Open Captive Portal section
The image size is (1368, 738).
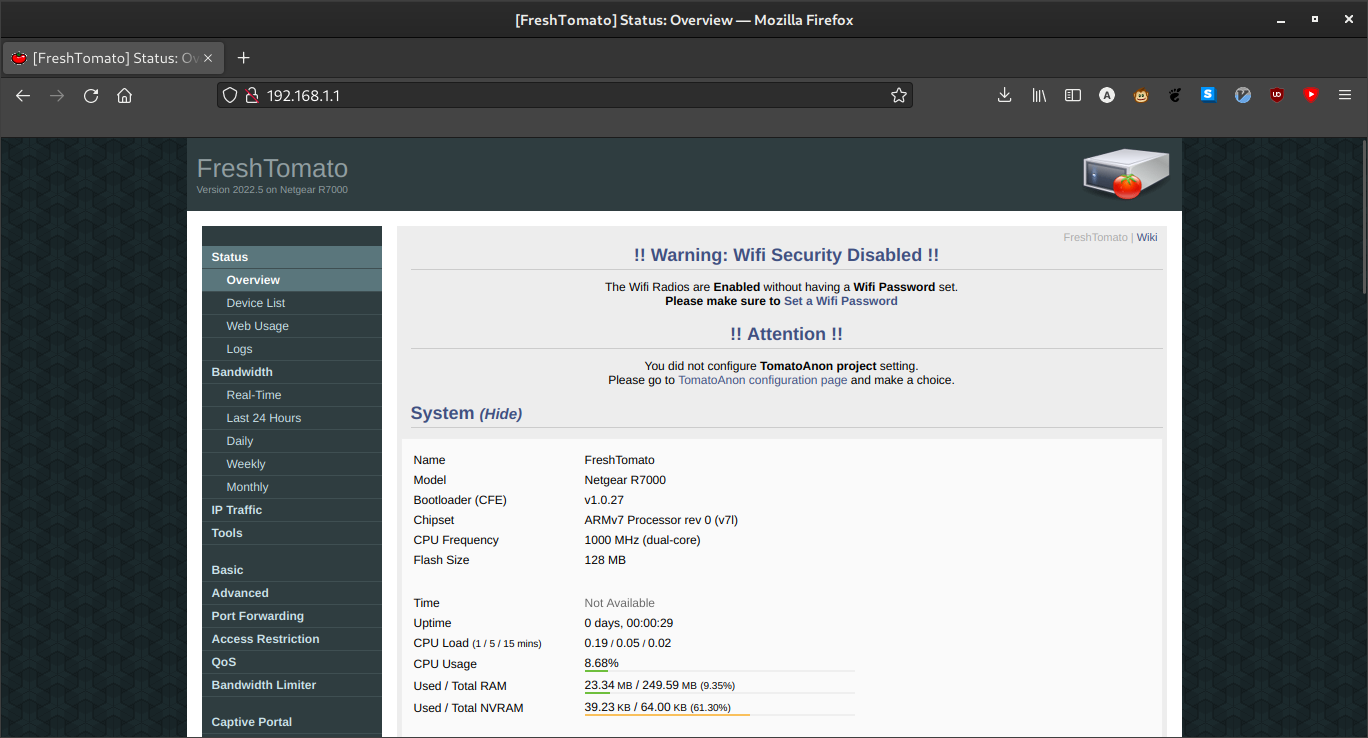292,722
